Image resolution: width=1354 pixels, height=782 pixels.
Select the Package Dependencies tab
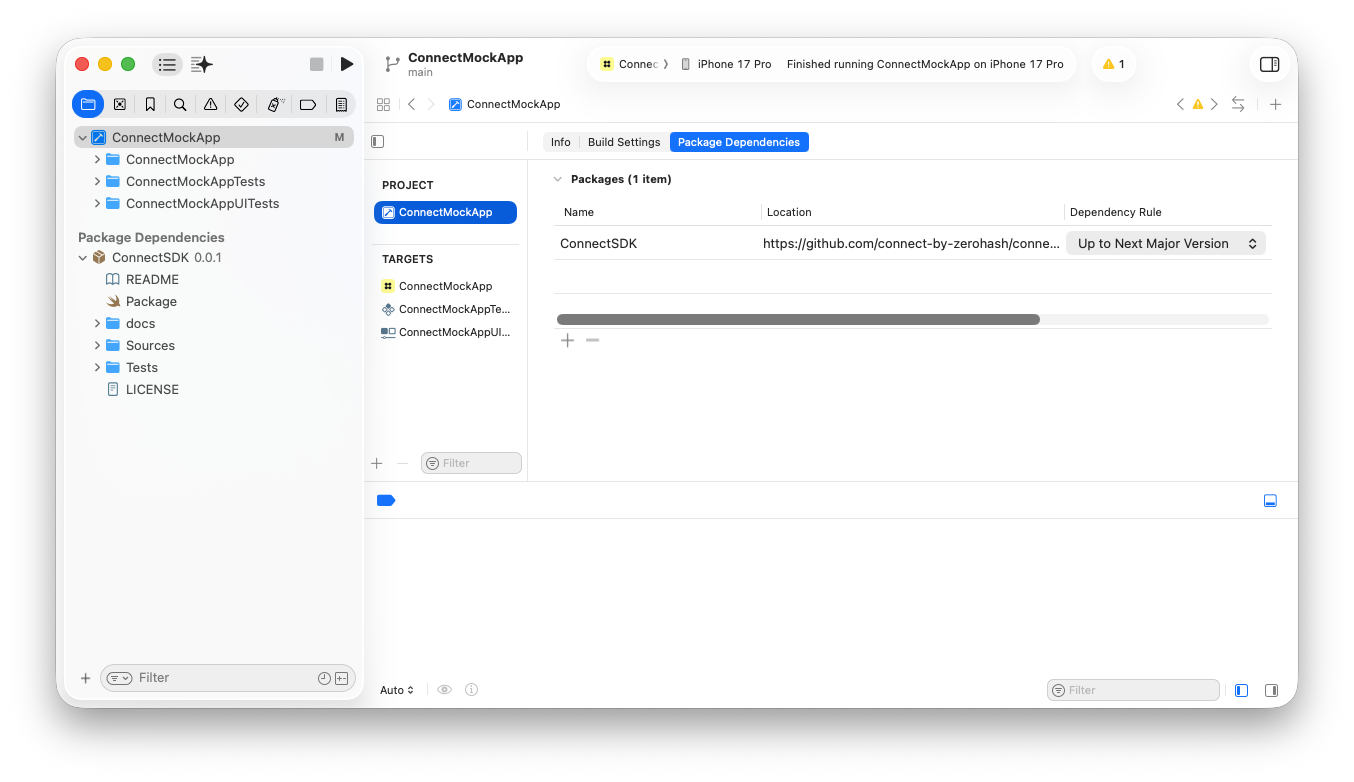739,142
